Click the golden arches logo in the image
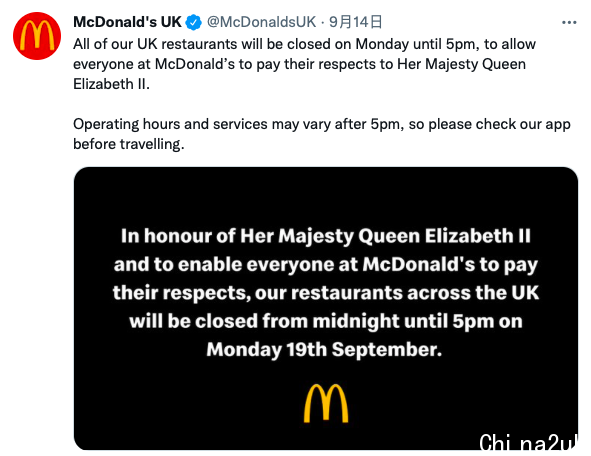 point(326,403)
